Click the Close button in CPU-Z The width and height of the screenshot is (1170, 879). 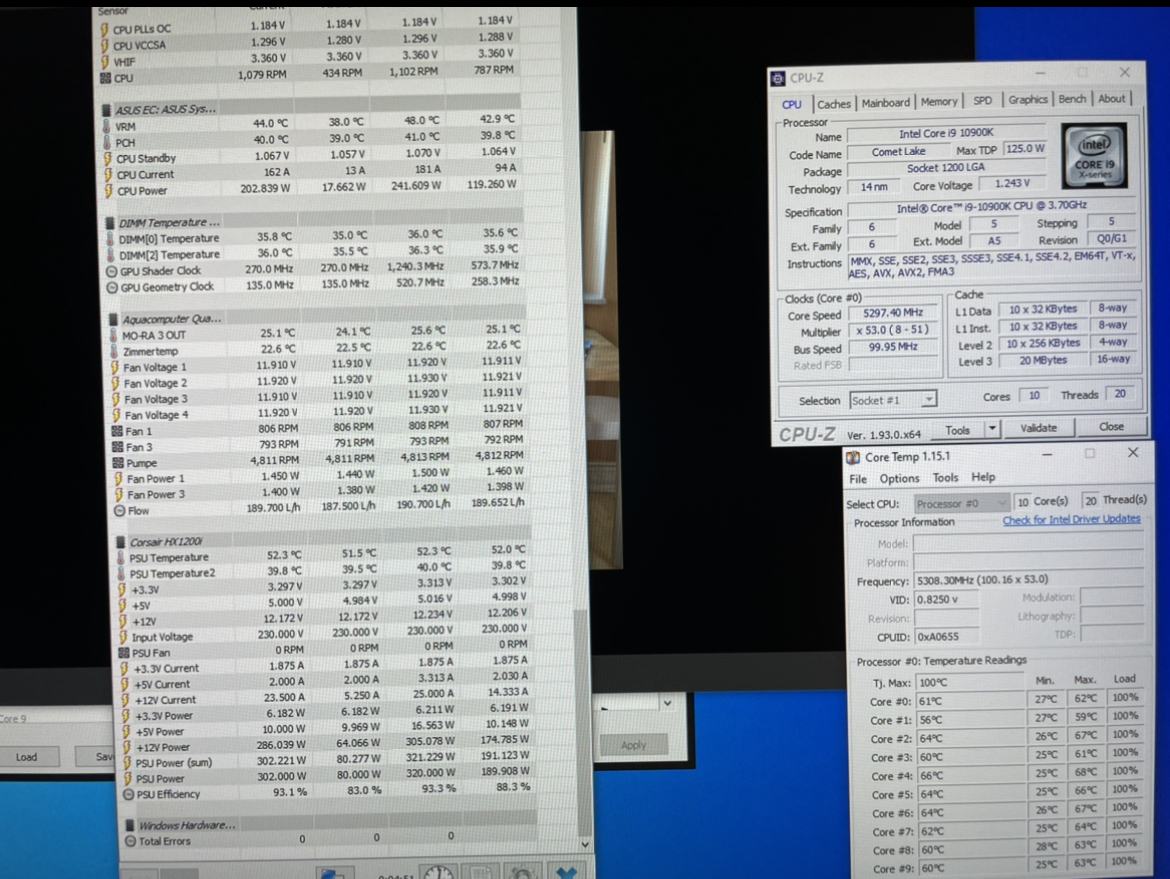(x=1111, y=426)
